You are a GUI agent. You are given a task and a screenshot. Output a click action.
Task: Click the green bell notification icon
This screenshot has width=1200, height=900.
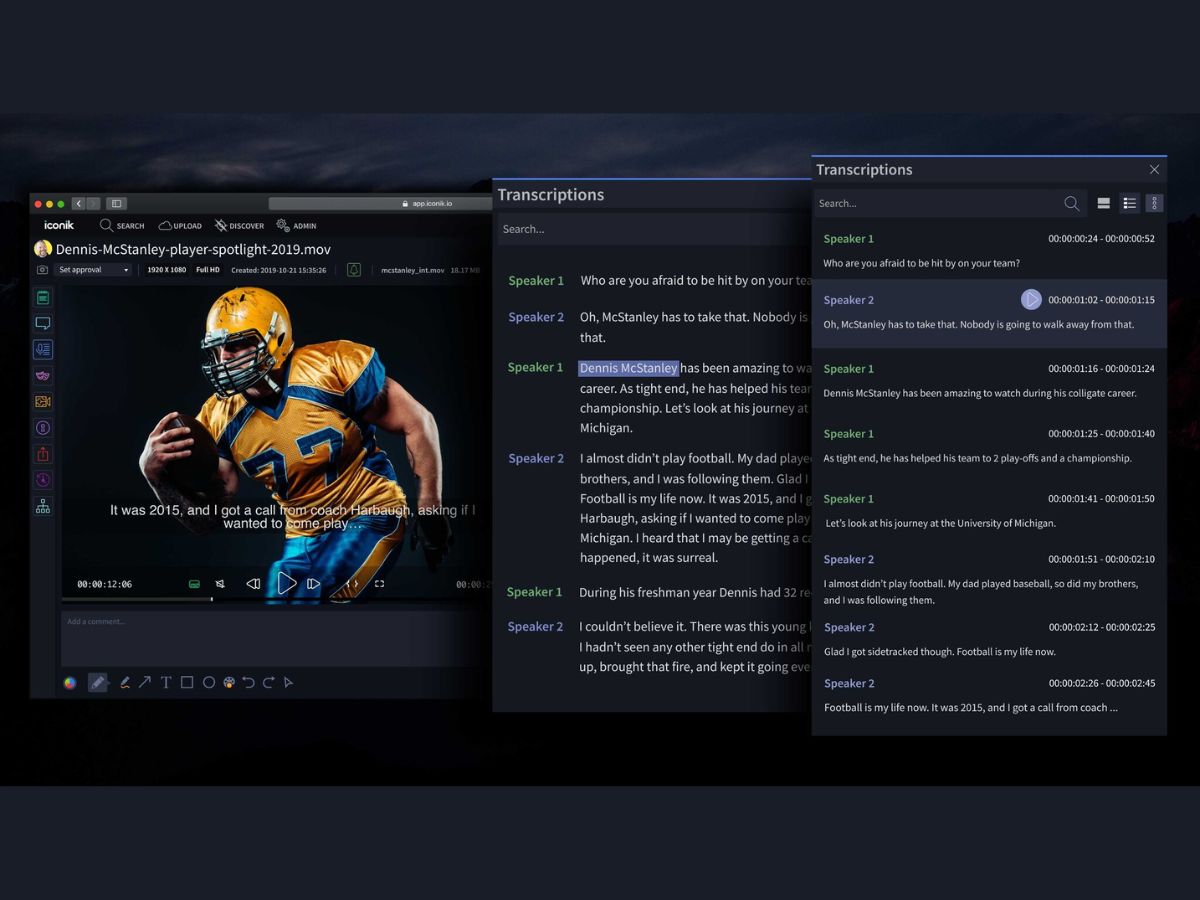(x=354, y=270)
